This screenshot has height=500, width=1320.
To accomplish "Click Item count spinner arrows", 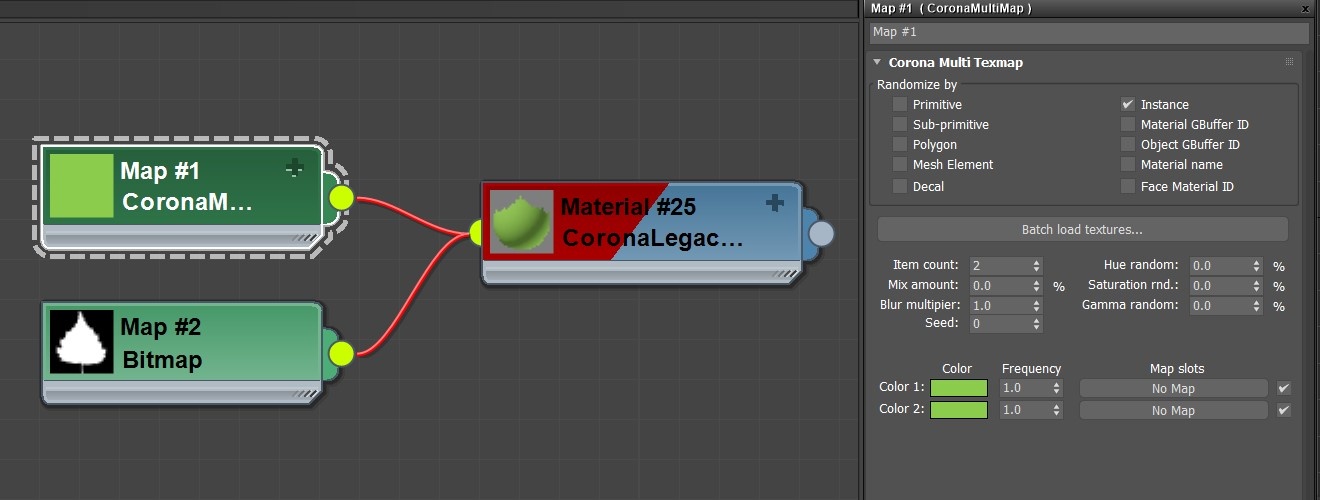I will tap(1036, 266).
